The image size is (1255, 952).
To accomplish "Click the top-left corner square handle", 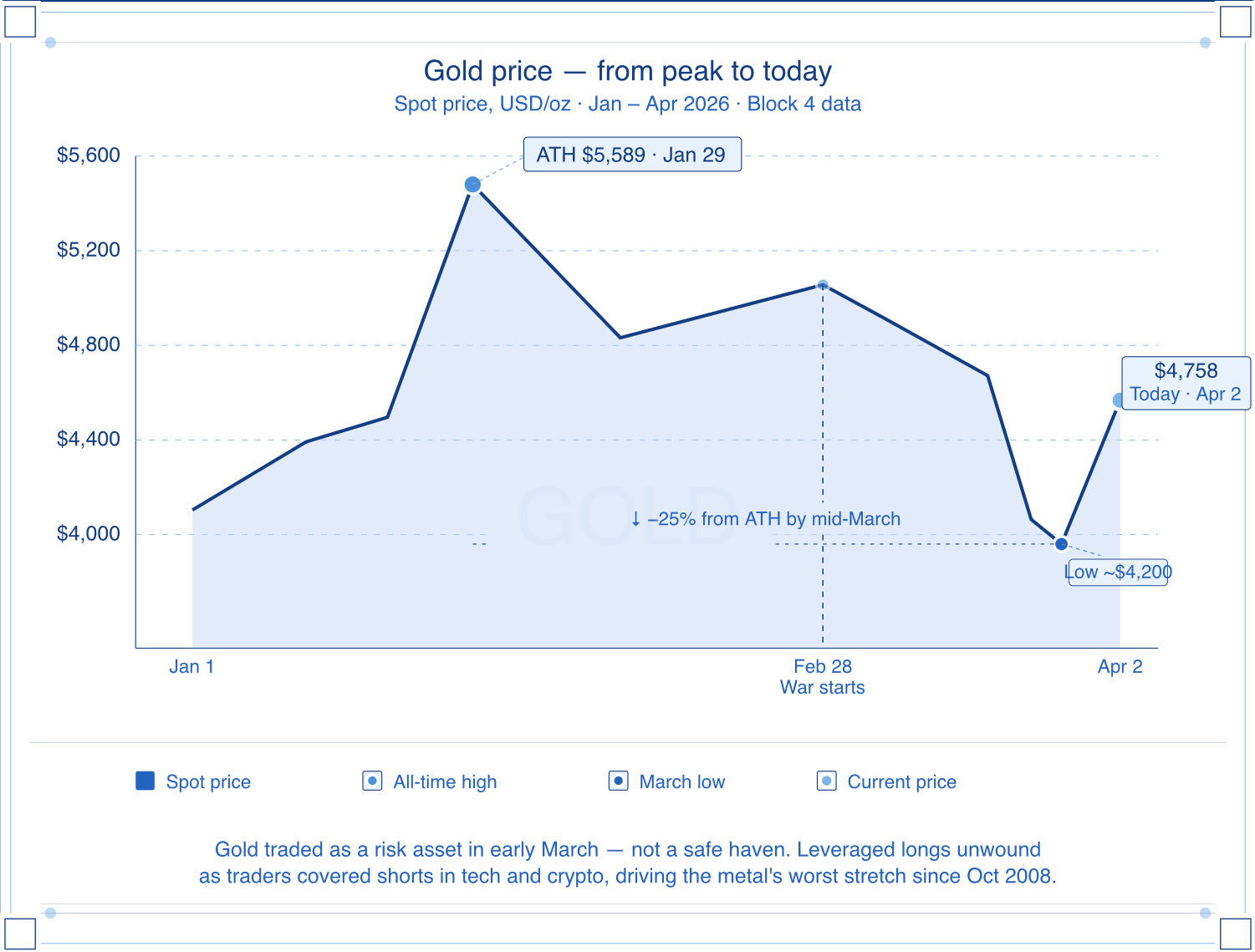I will pyautogui.click(x=20, y=22).
